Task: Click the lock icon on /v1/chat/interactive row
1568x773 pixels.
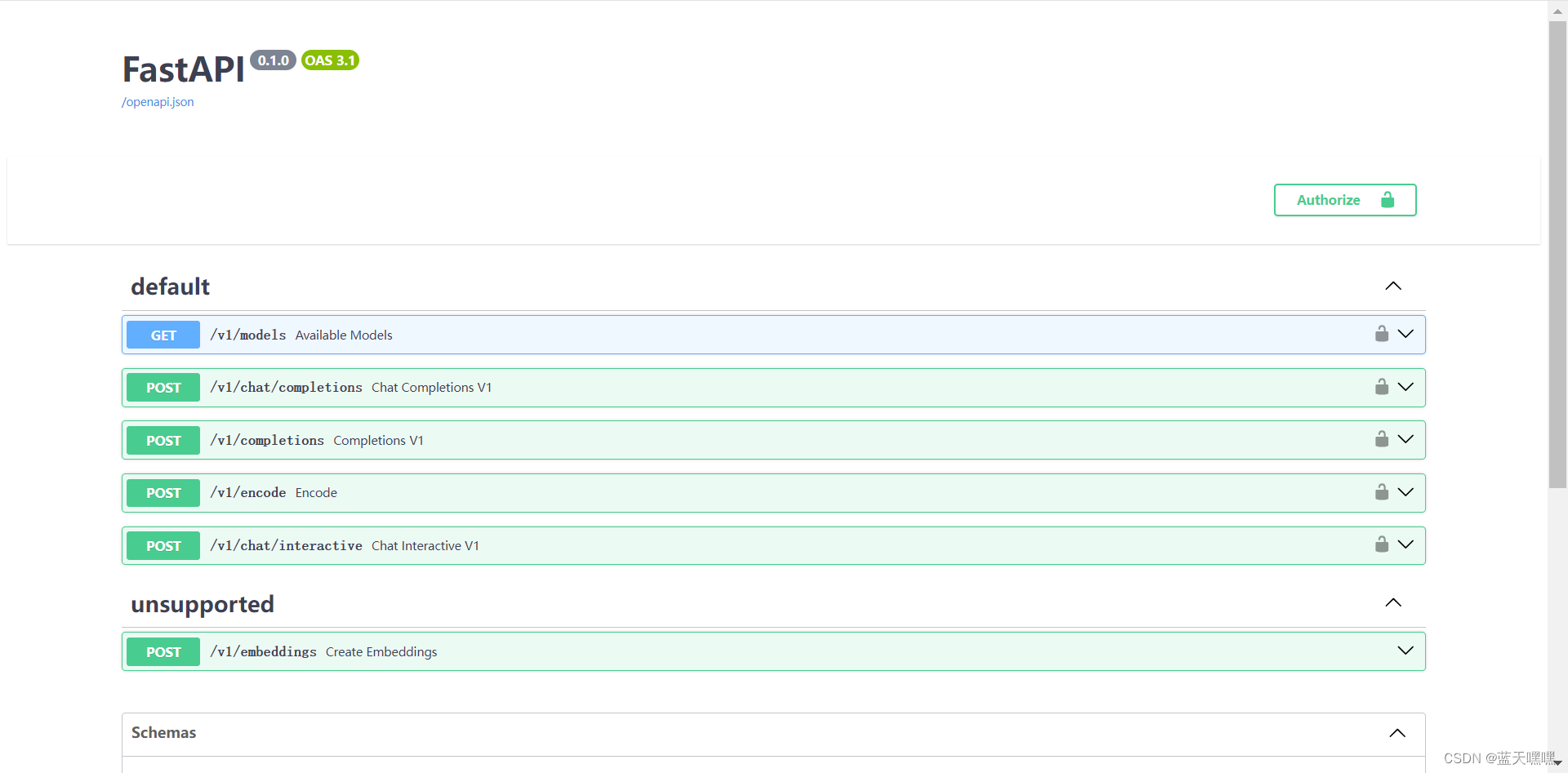Action: [x=1381, y=544]
